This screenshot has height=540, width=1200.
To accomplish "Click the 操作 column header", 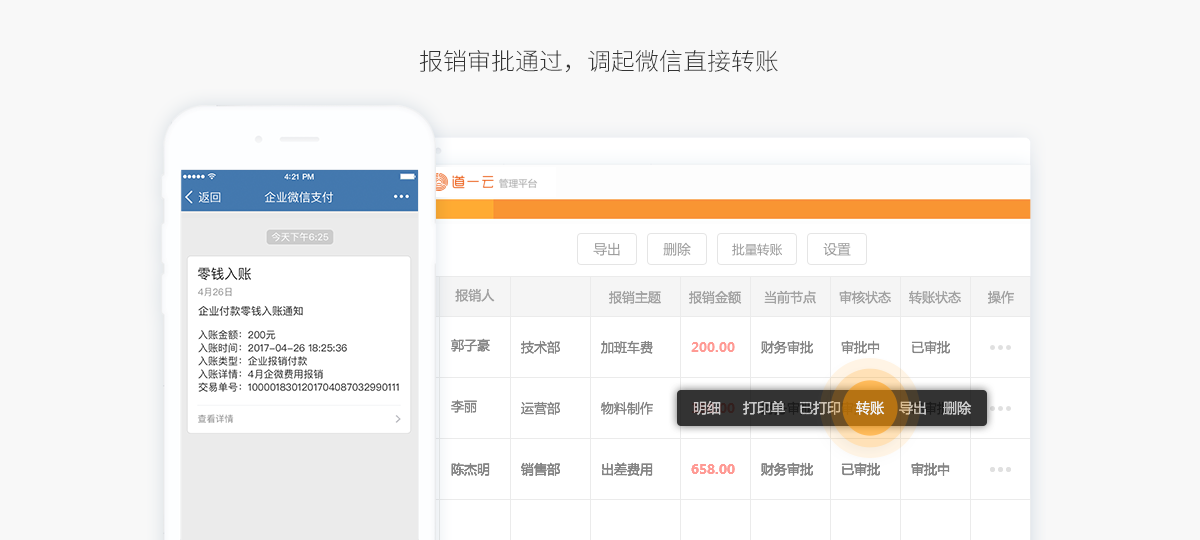I will coord(1001,297).
